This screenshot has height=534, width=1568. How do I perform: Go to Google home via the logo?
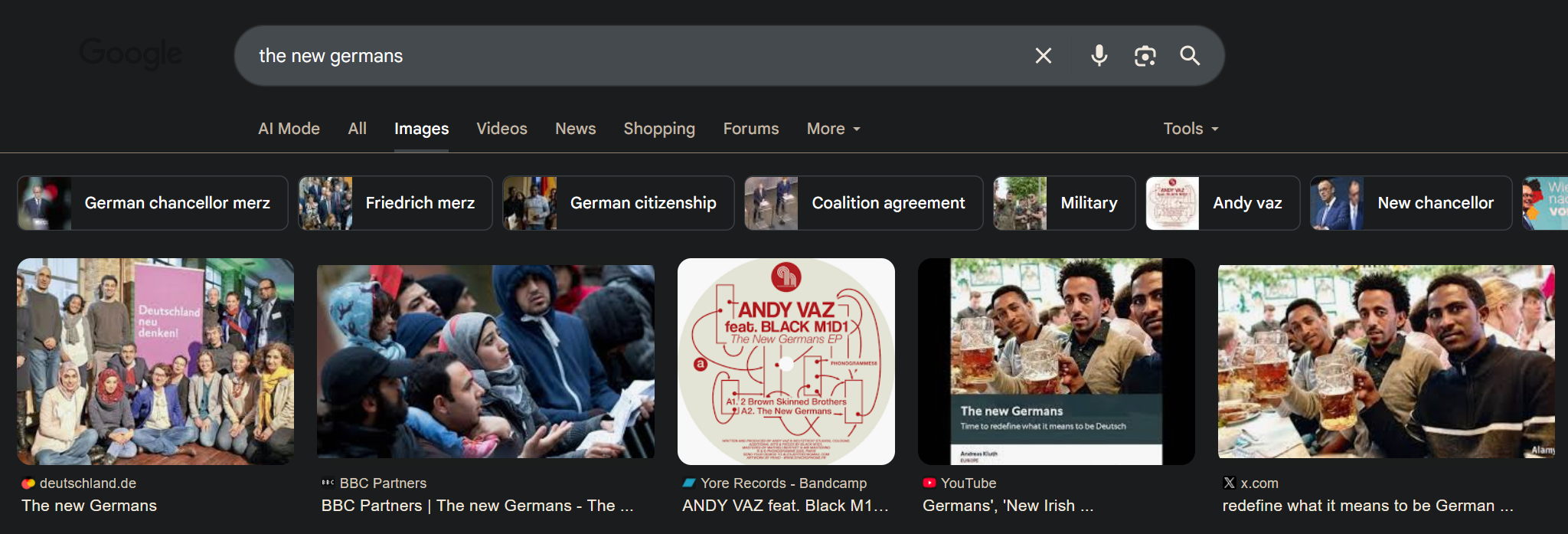[x=131, y=54]
